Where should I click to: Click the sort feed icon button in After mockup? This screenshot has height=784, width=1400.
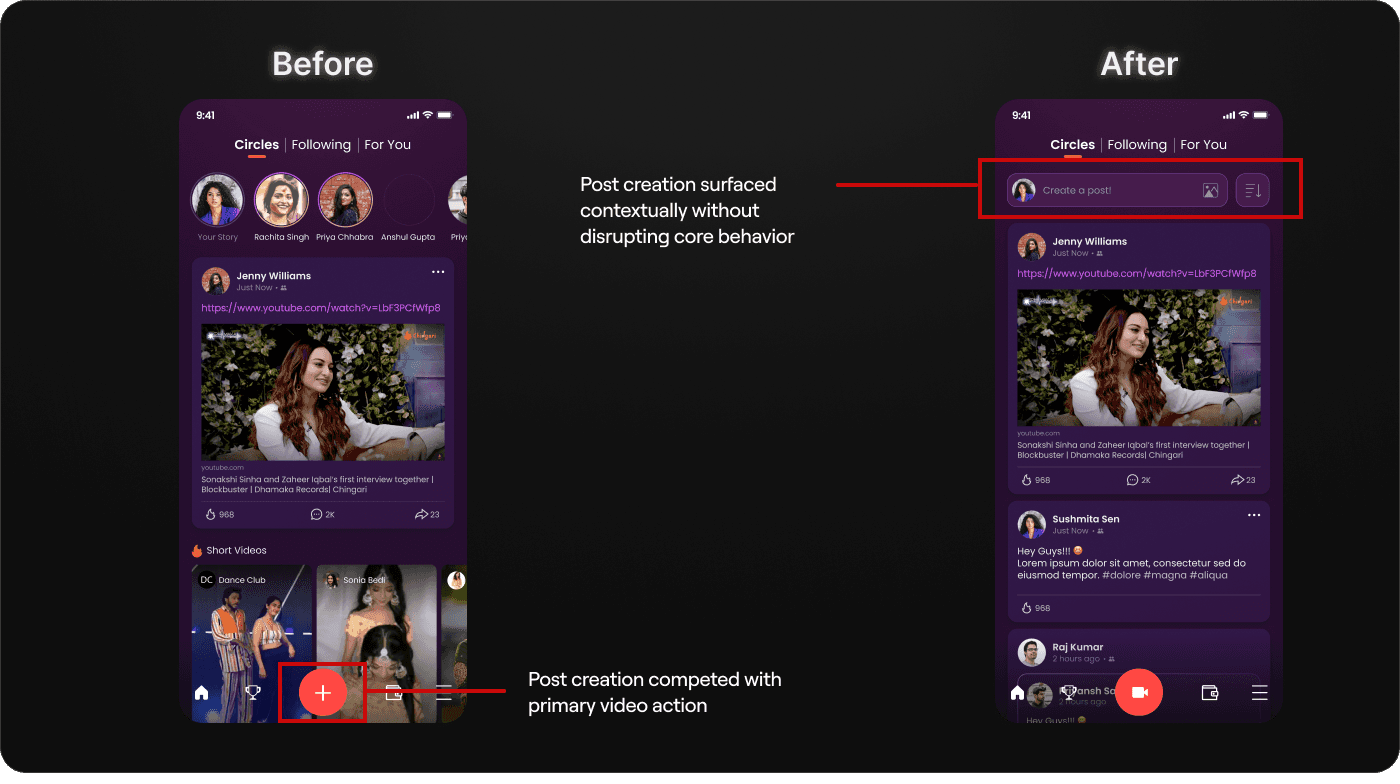tap(1253, 190)
